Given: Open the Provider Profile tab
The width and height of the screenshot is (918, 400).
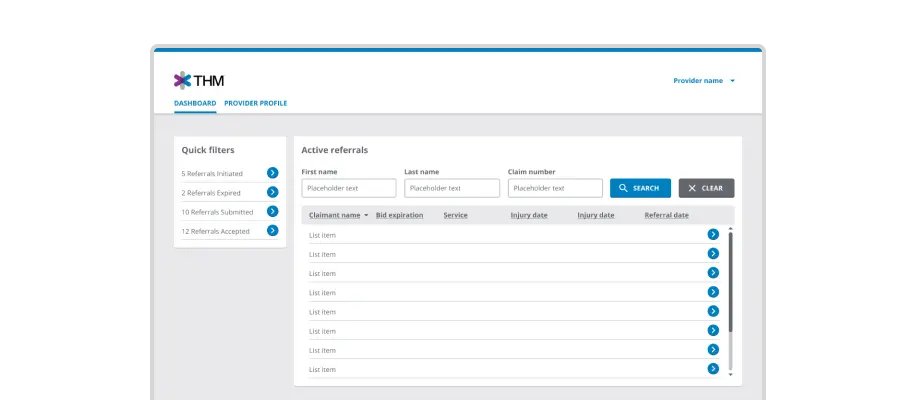Looking at the screenshot, I should [256, 103].
